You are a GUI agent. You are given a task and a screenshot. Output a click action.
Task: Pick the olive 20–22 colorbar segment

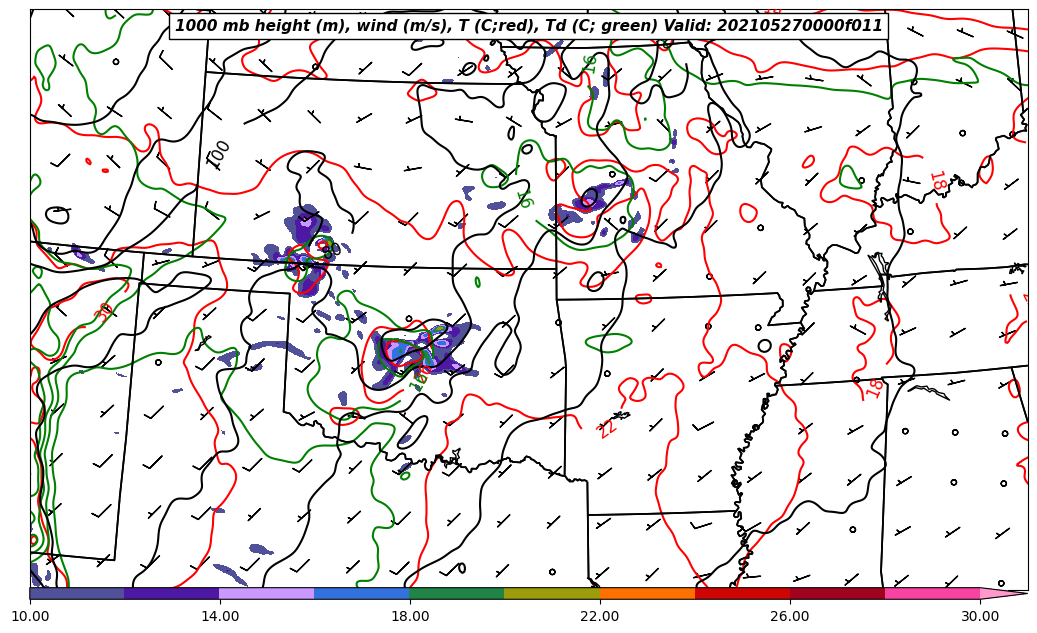[551, 593]
